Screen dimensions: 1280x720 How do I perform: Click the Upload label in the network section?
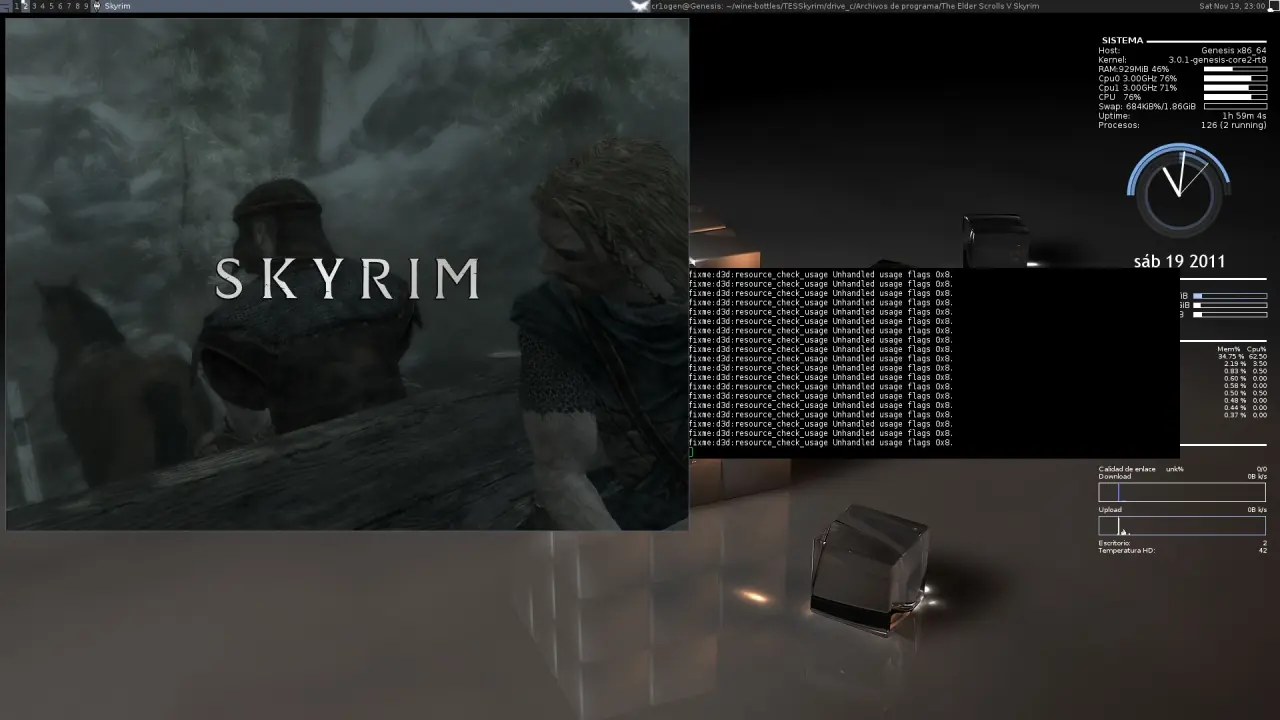pyautogui.click(x=1110, y=510)
